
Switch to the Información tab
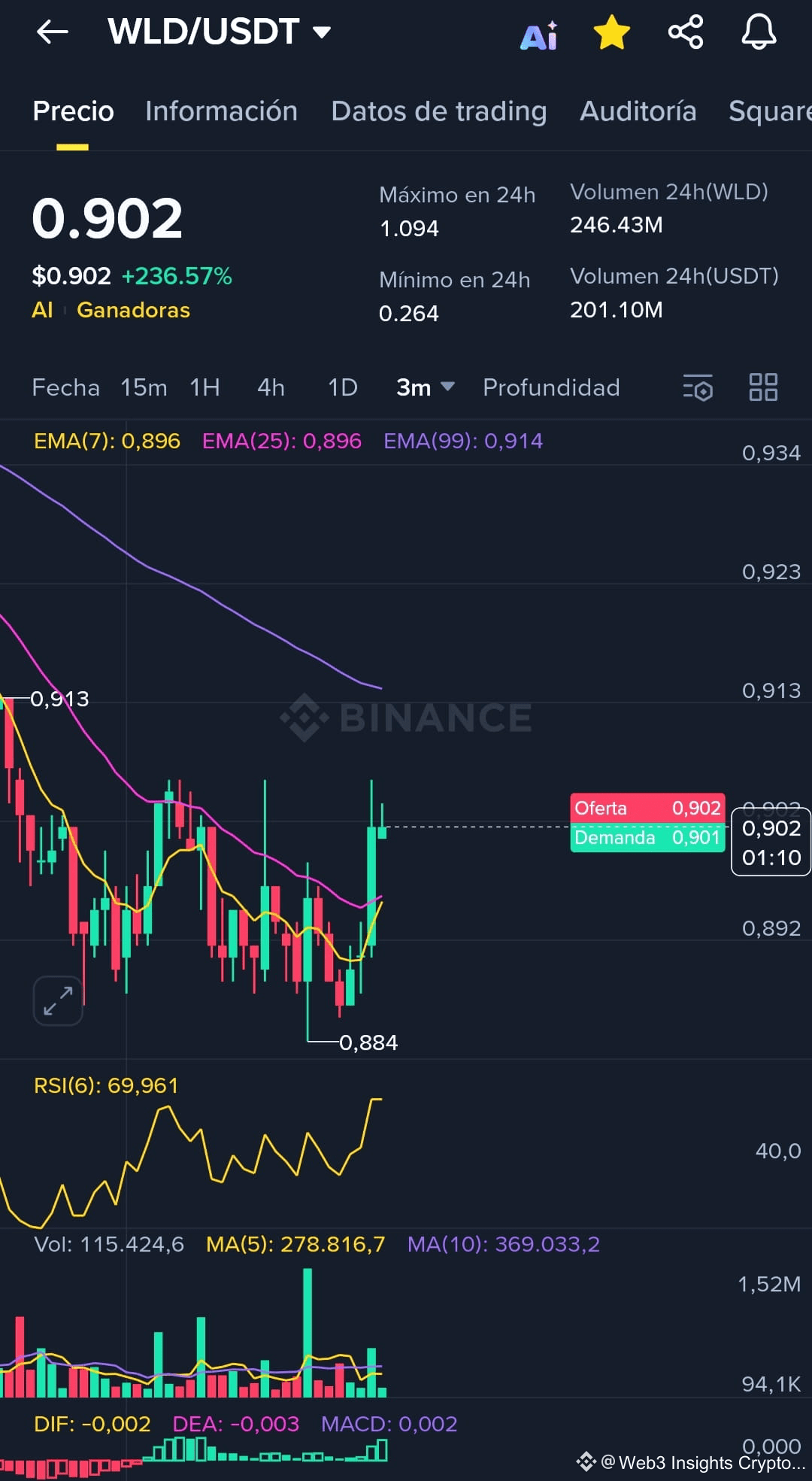pos(221,111)
